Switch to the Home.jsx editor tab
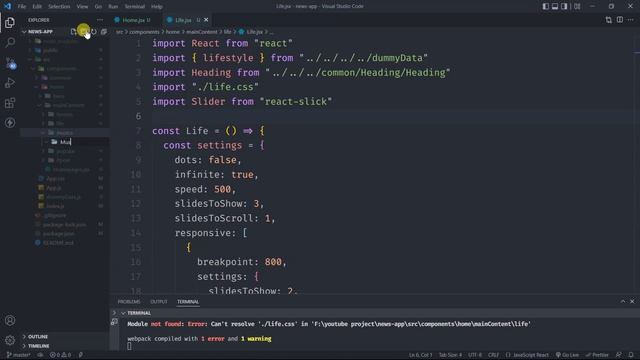Screen dimensions: 640x360 pos(132,20)
